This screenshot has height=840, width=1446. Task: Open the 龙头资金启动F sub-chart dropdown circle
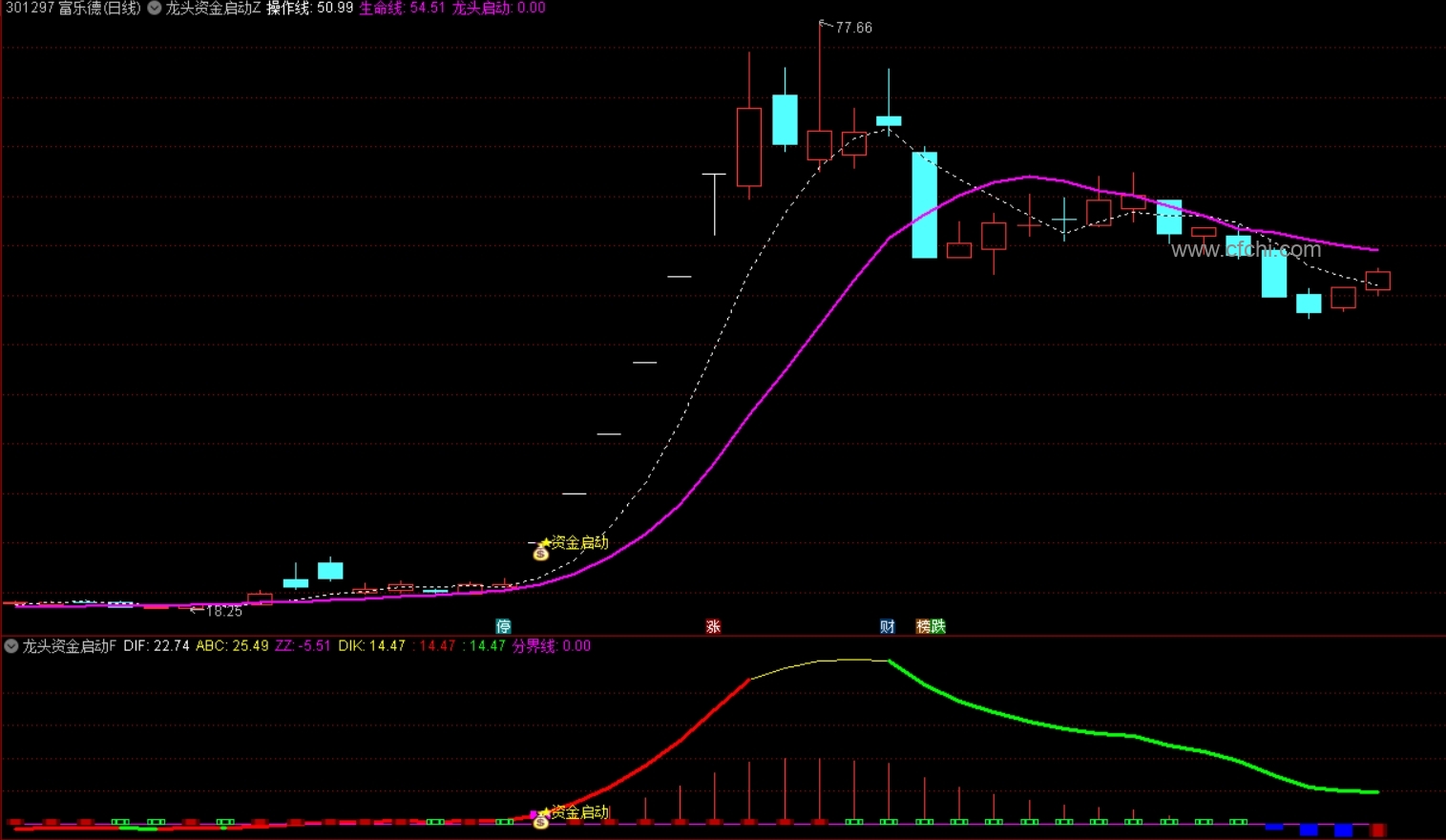(11, 646)
